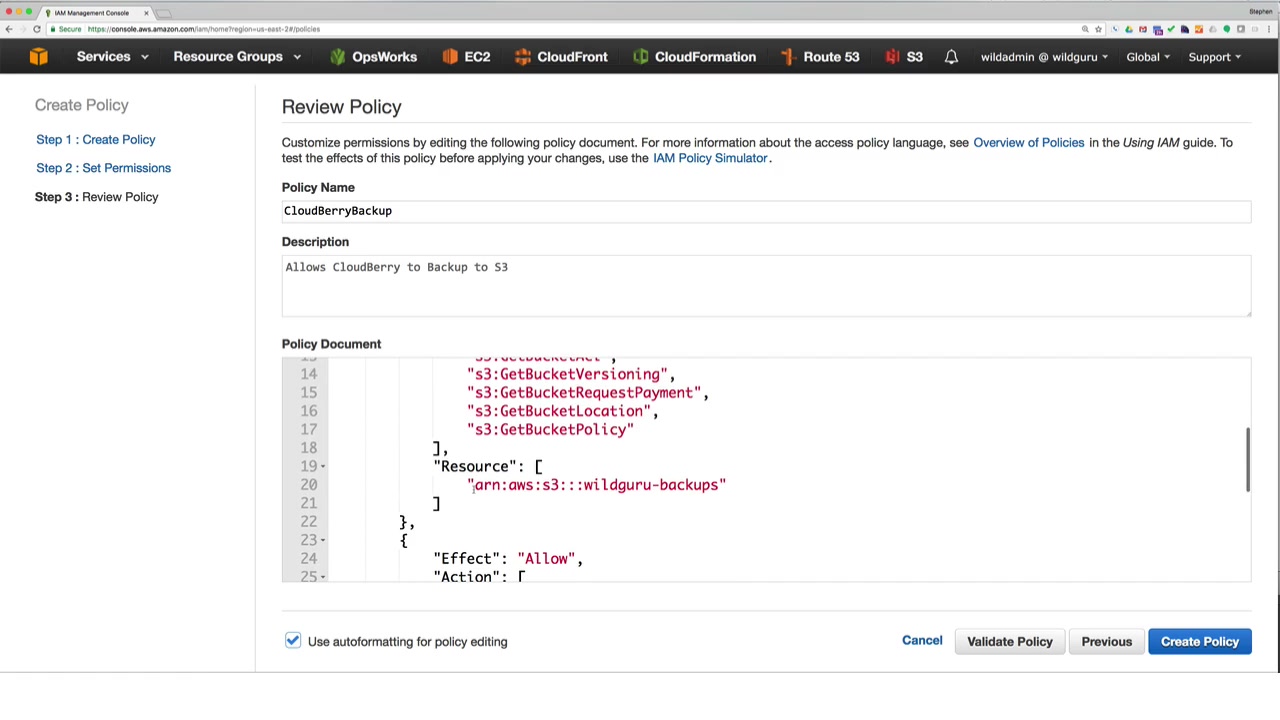This screenshot has height=720, width=1280.
Task: Click the Validate Policy button
Action: (x=1009, y=641)
